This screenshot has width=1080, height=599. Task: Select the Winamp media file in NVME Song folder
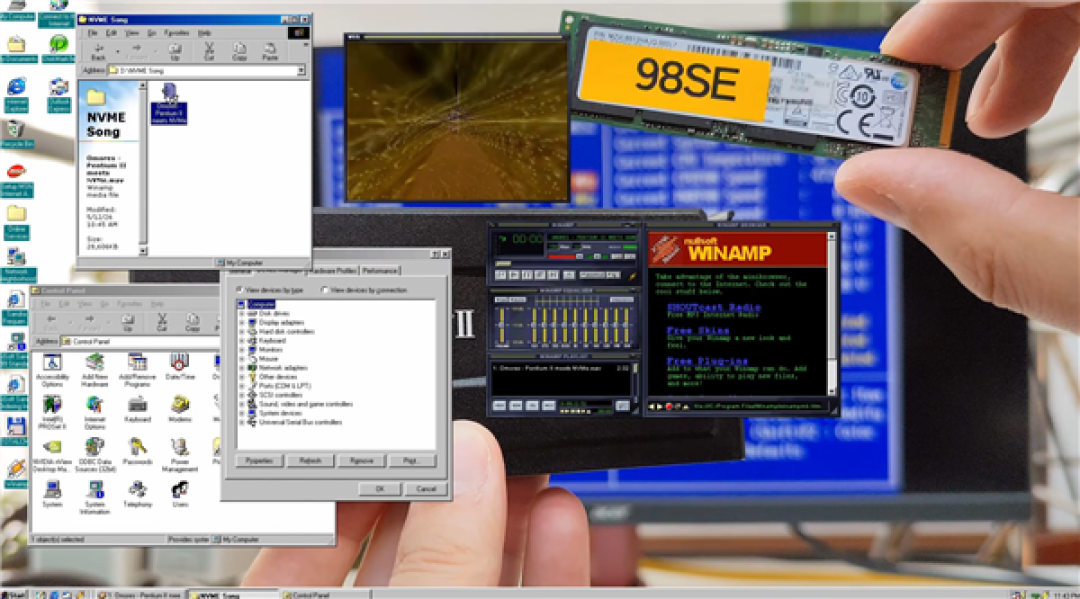point(169,104)
